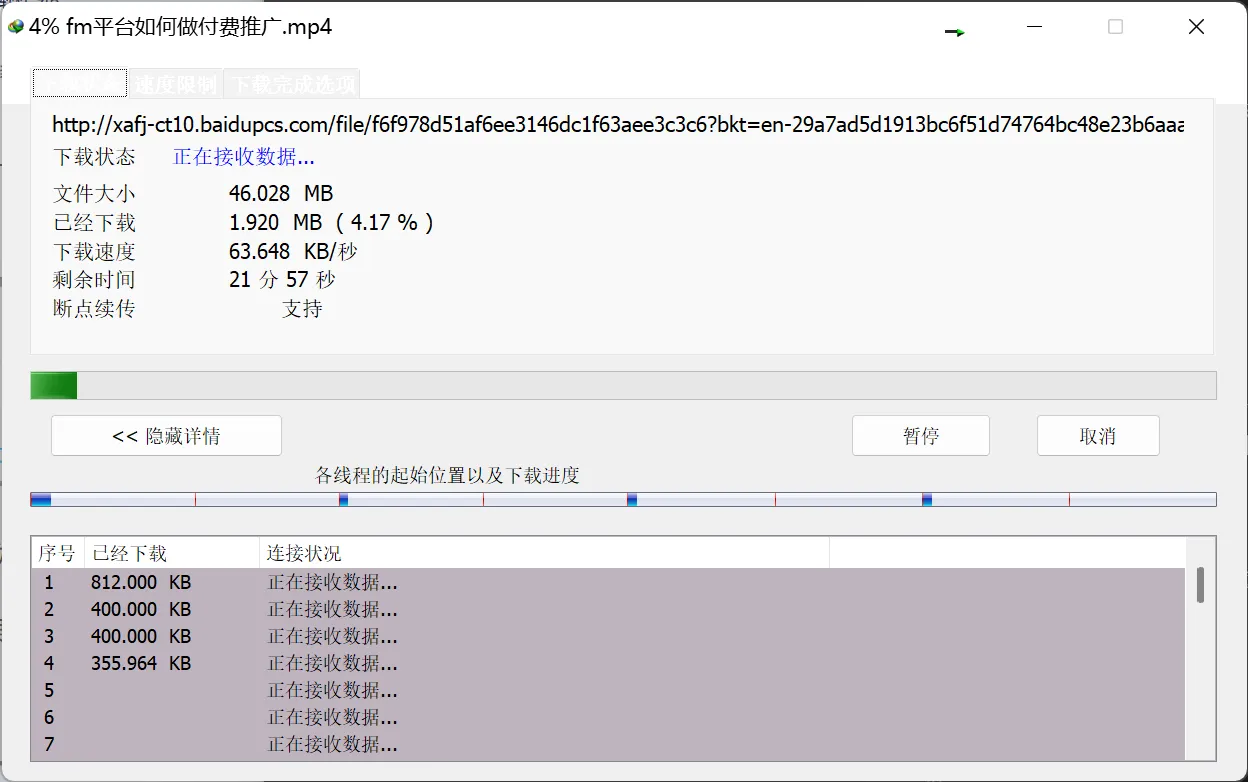
Task: Click the 46.028 MB file size value
Action: click(281, 193)
